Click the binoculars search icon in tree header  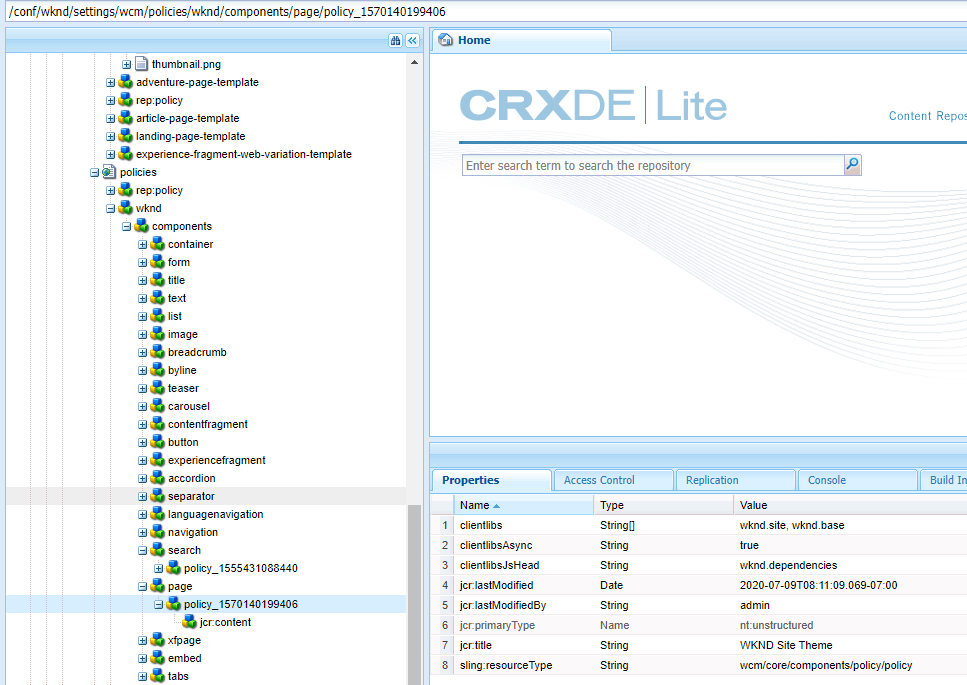coord(395,41)
